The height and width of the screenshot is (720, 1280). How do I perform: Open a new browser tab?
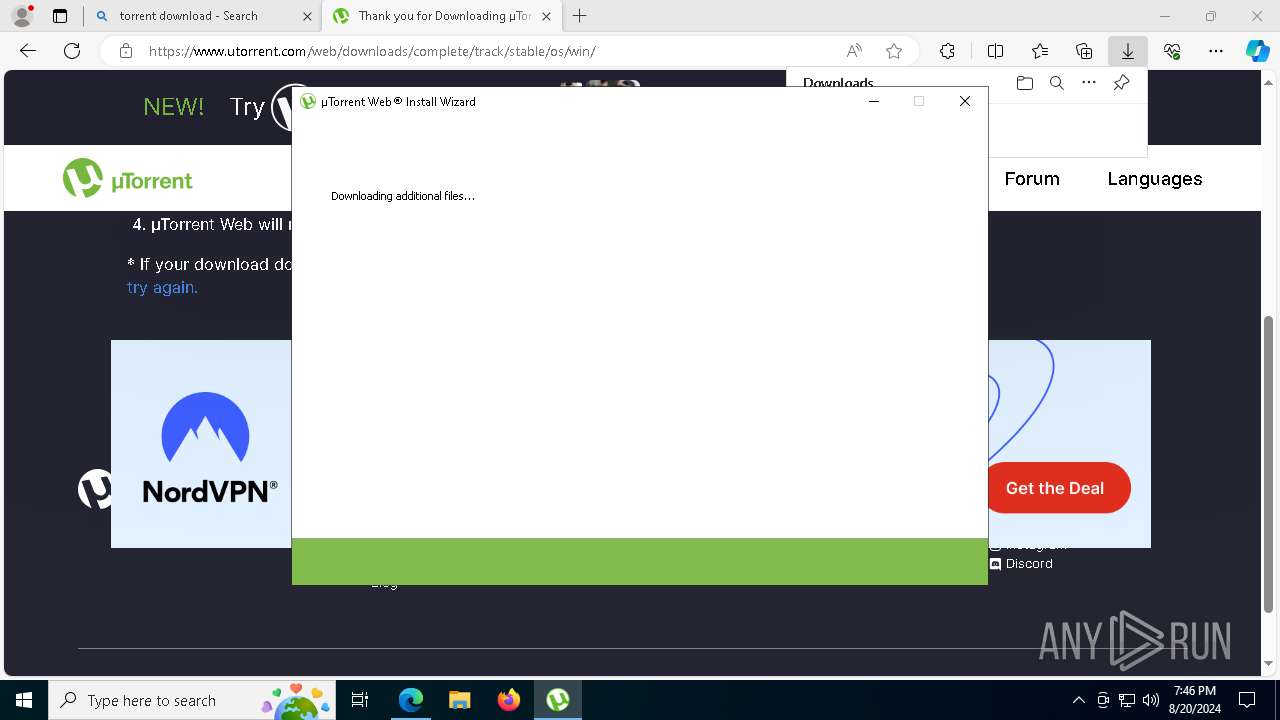pos(580,16)
